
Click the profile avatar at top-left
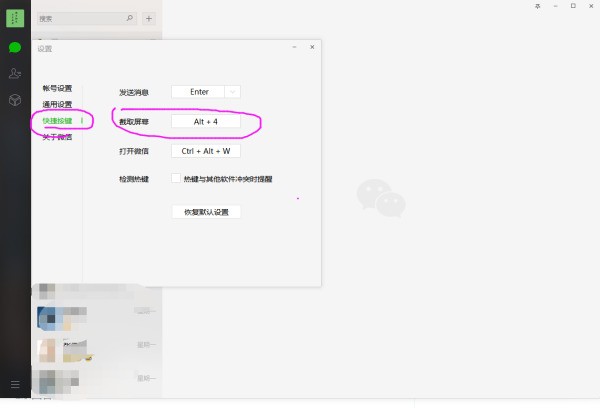(x=15, y=18)
